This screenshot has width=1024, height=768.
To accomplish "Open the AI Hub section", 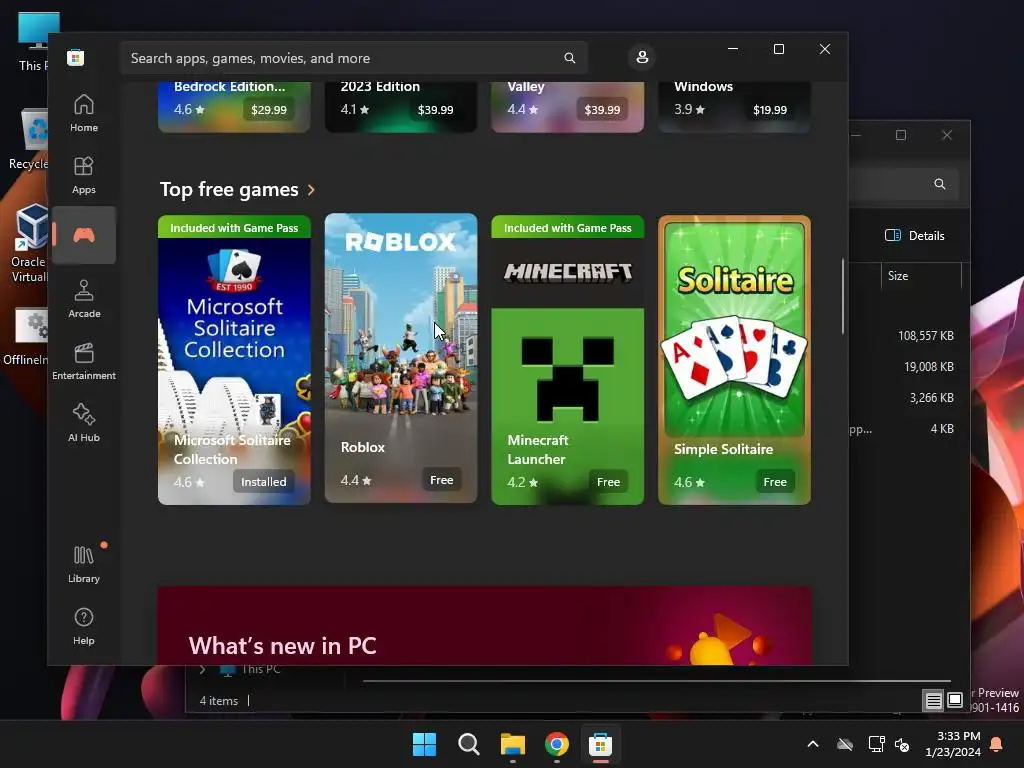I will pos(84,423).
